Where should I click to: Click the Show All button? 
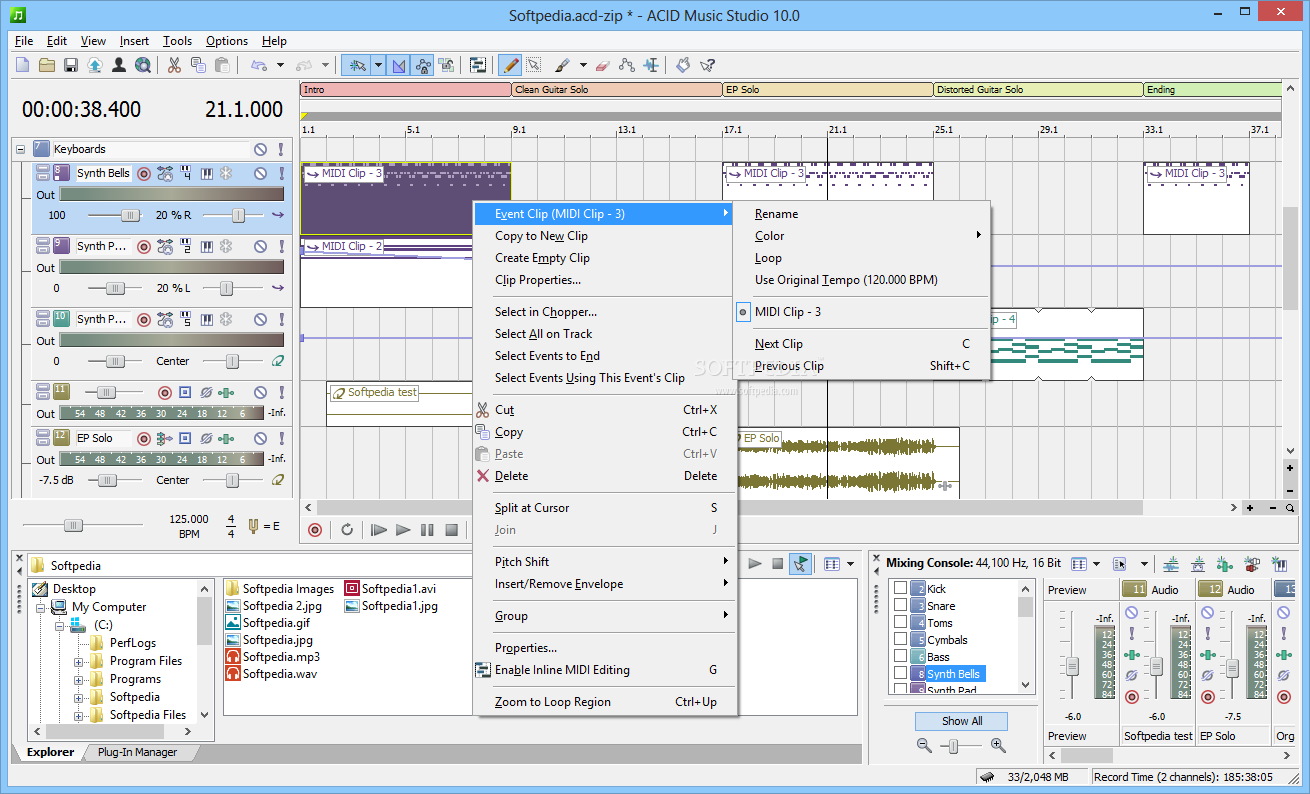(x=962, y=721)
